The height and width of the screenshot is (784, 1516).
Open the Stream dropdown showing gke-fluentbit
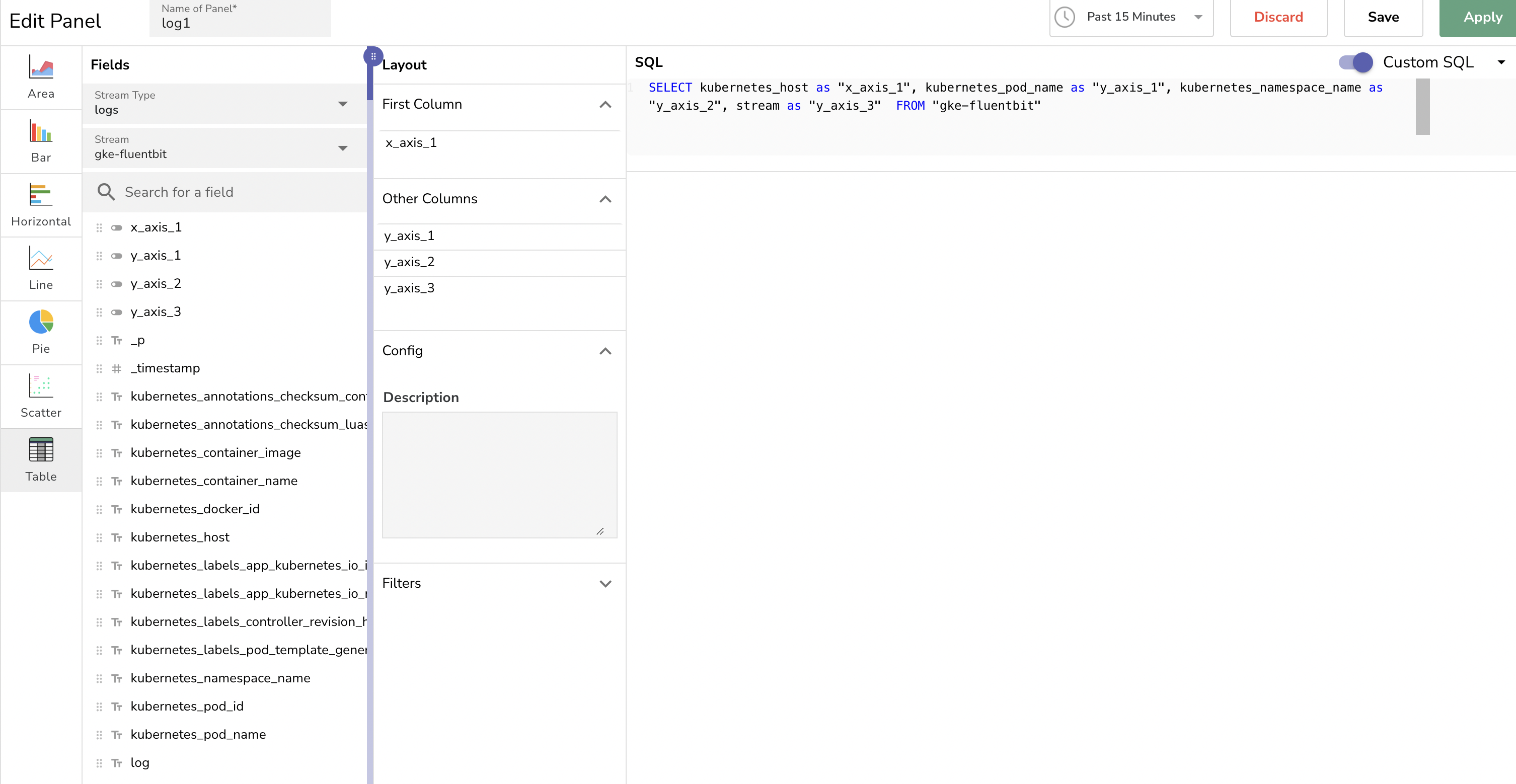[x=343, y=148]
